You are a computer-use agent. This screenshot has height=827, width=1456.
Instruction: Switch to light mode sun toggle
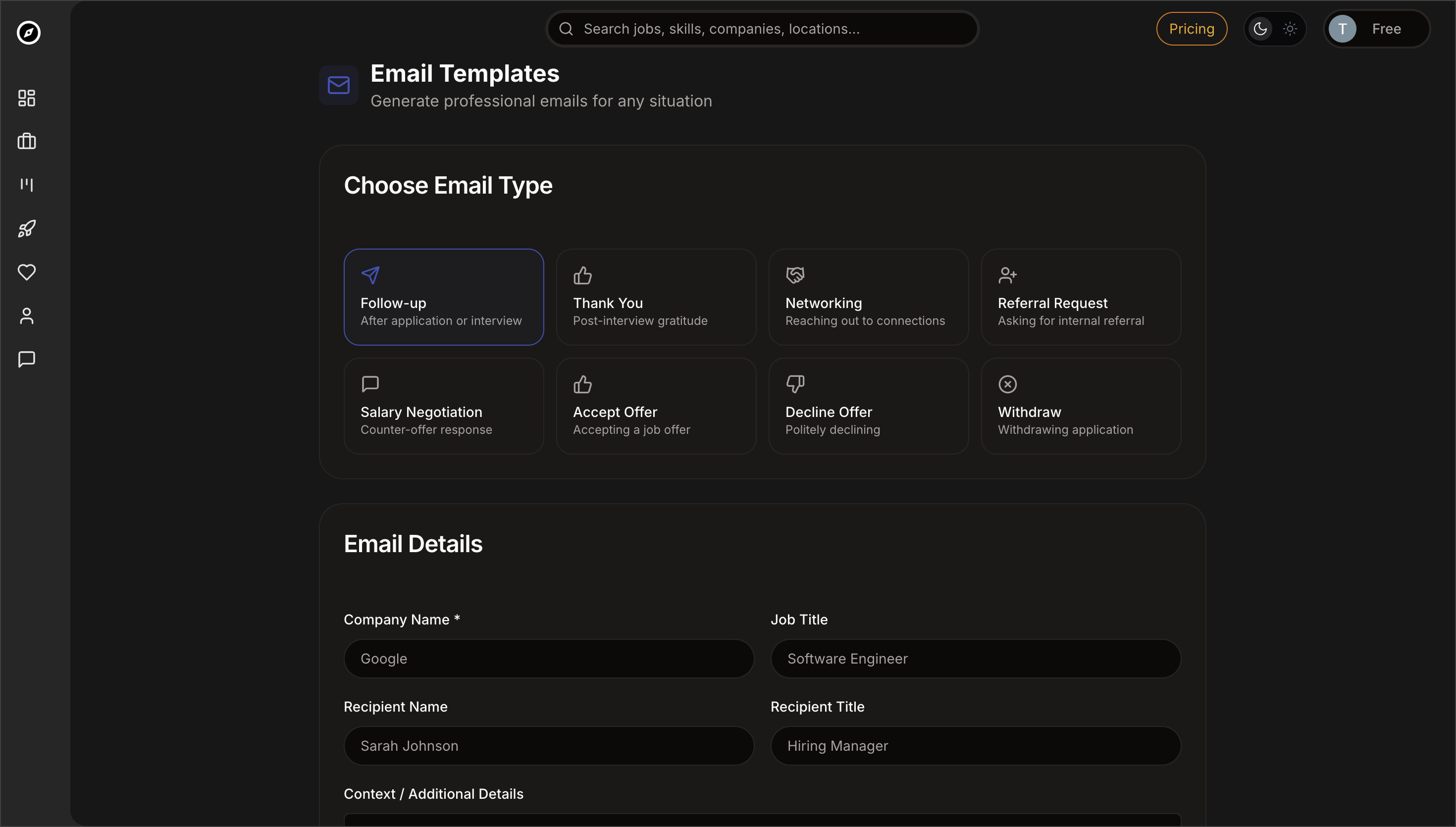pyautogui.click(x=1290, y=29)
